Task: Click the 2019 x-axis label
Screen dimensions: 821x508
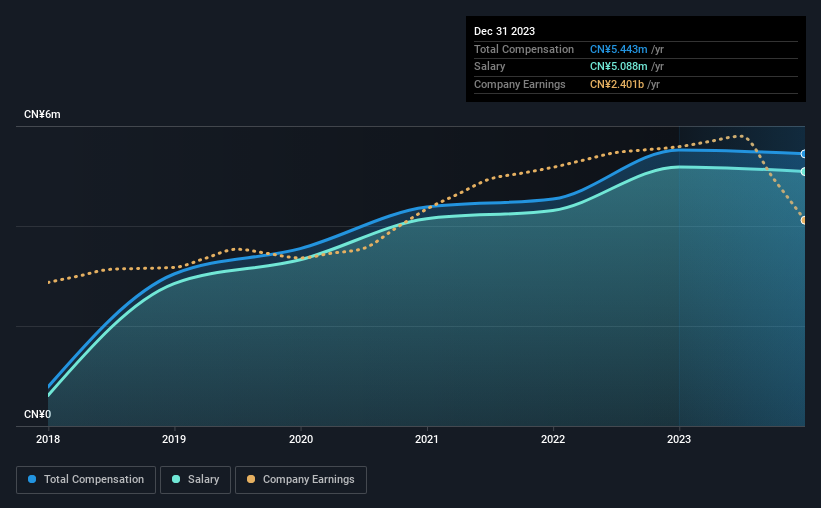Action: pyautogui.click(x=174, y=439)
